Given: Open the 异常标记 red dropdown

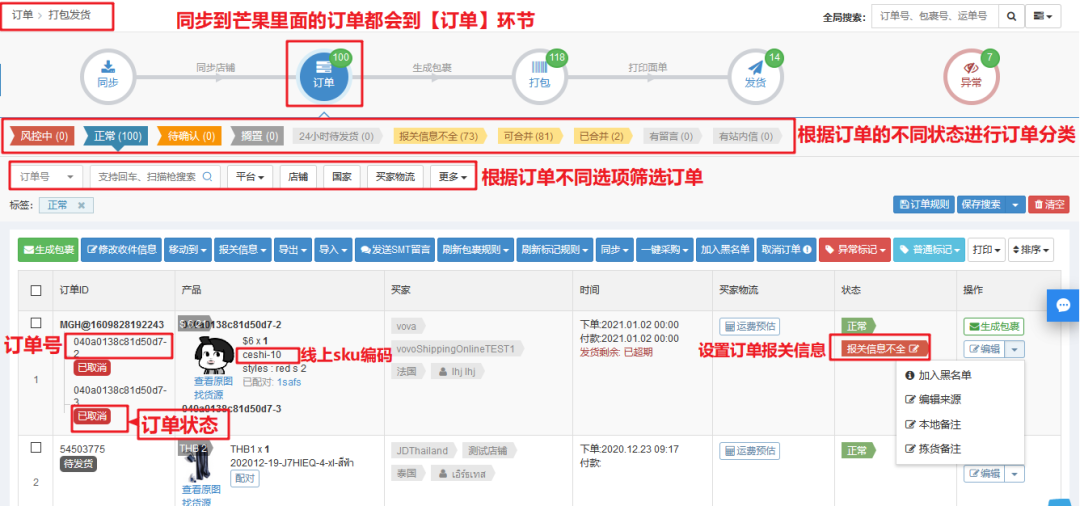Looking at the screenshot, I should click(855, 250).
